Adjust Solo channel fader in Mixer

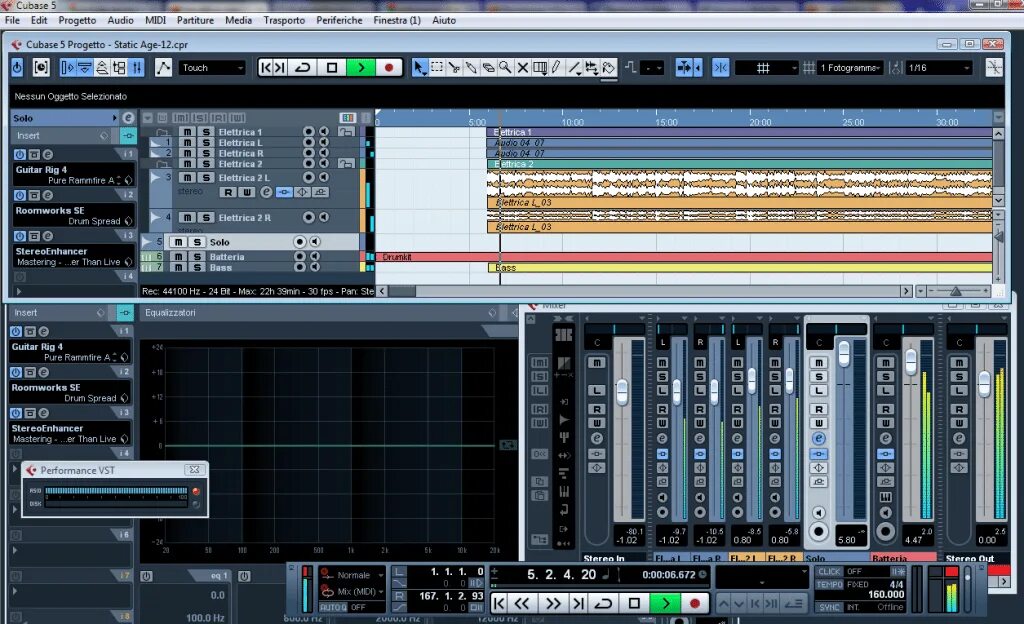(x=844, y=353)
